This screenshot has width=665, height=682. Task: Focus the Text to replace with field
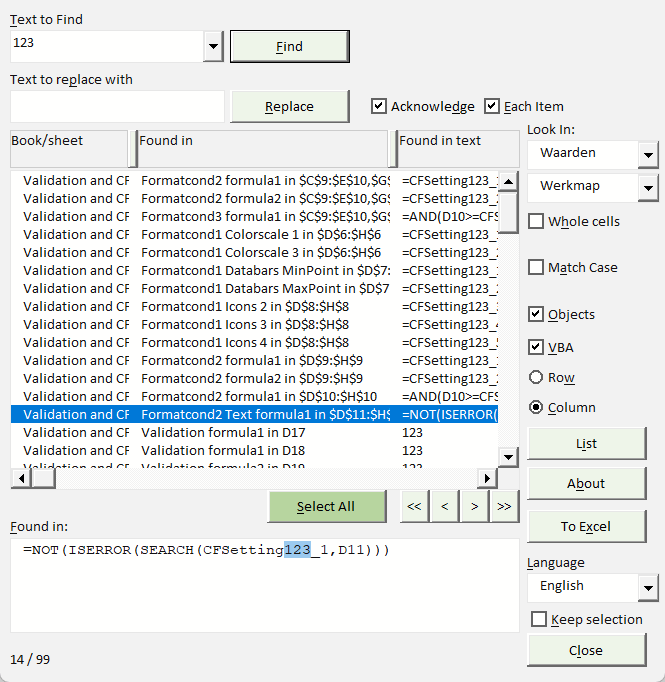click(x=117, y=107)
